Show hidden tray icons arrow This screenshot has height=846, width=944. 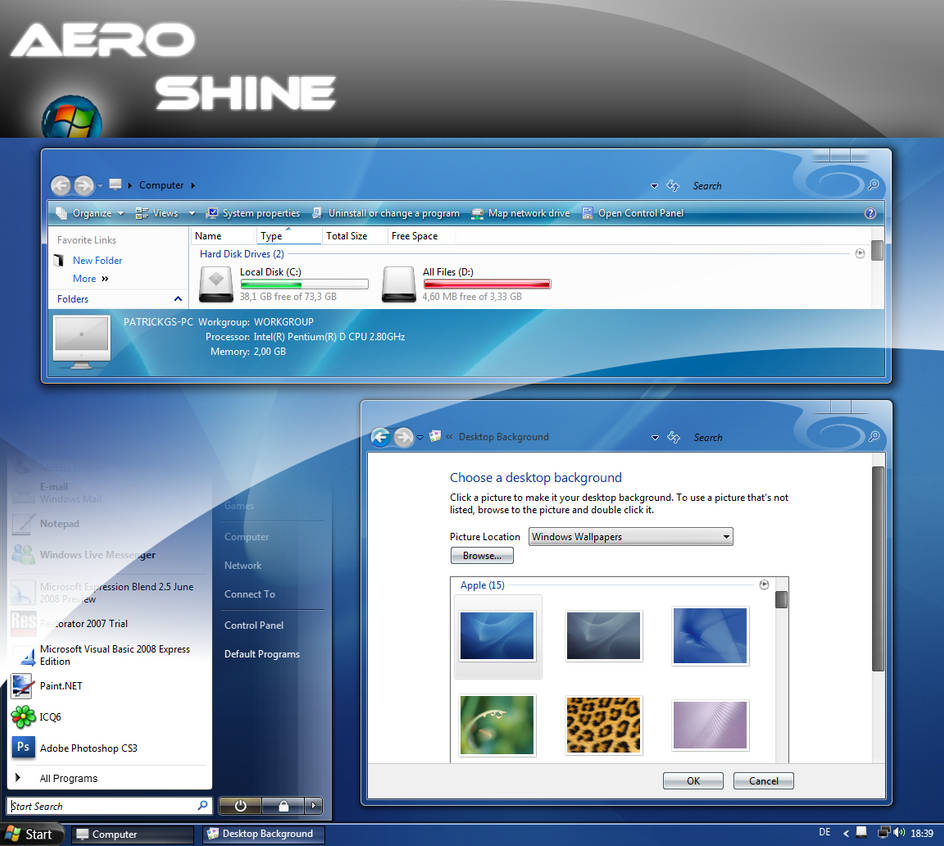pos(846,833)
